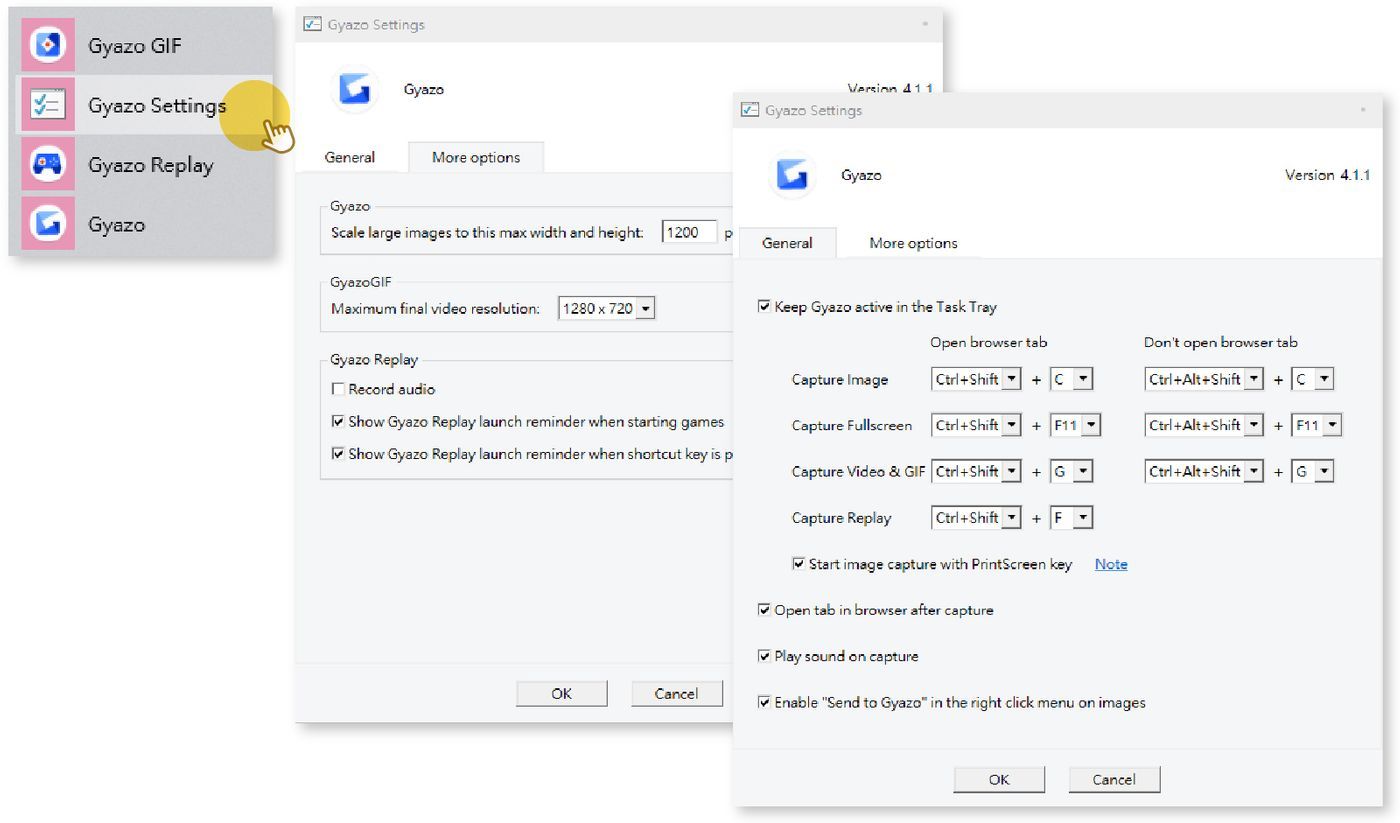Click title bar icon of back Gyazo Settings window
Image resolution: width=1400 pixels, height=823 pixels.
click(313, 24)
